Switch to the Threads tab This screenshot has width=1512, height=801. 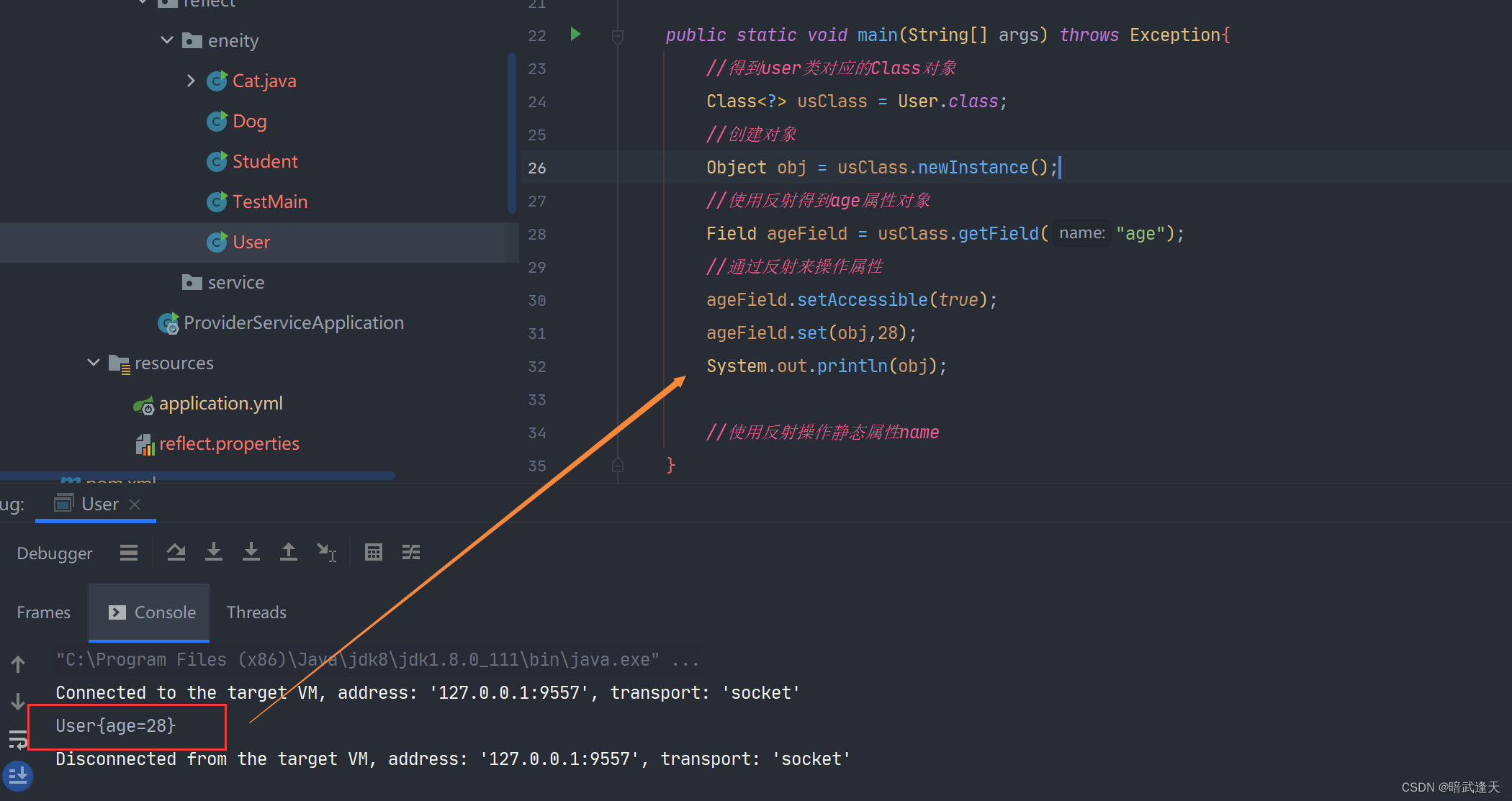(x=256, y=612)
